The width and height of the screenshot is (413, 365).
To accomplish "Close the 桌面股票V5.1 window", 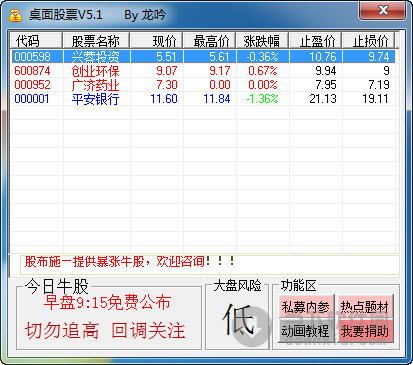I will [x=383, y=10].
